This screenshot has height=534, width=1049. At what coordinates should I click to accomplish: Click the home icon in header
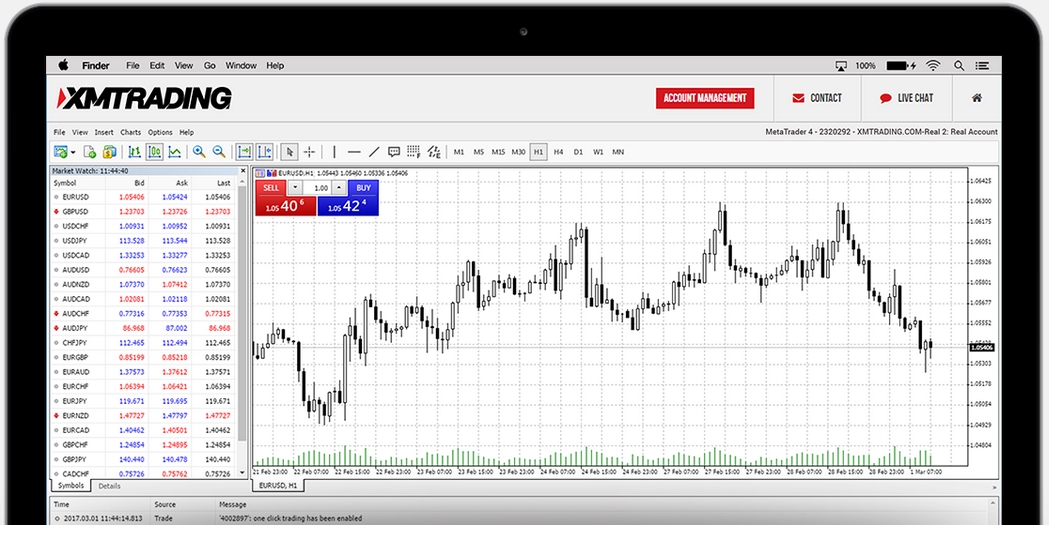977,98
